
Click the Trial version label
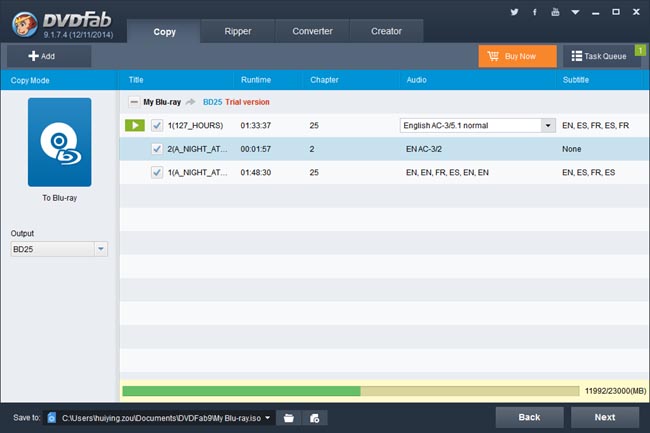click(x=247, y=102)
